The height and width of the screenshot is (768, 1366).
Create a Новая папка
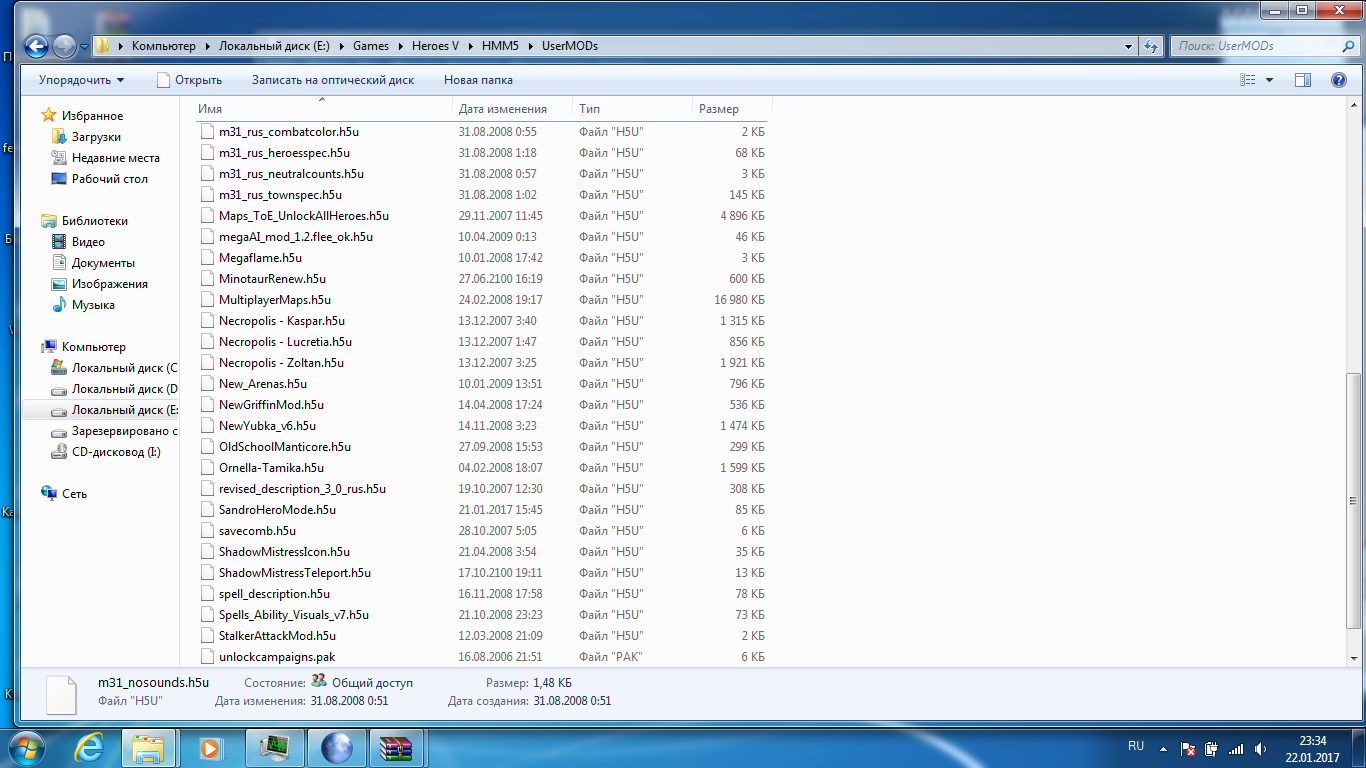tap(478, 80)
